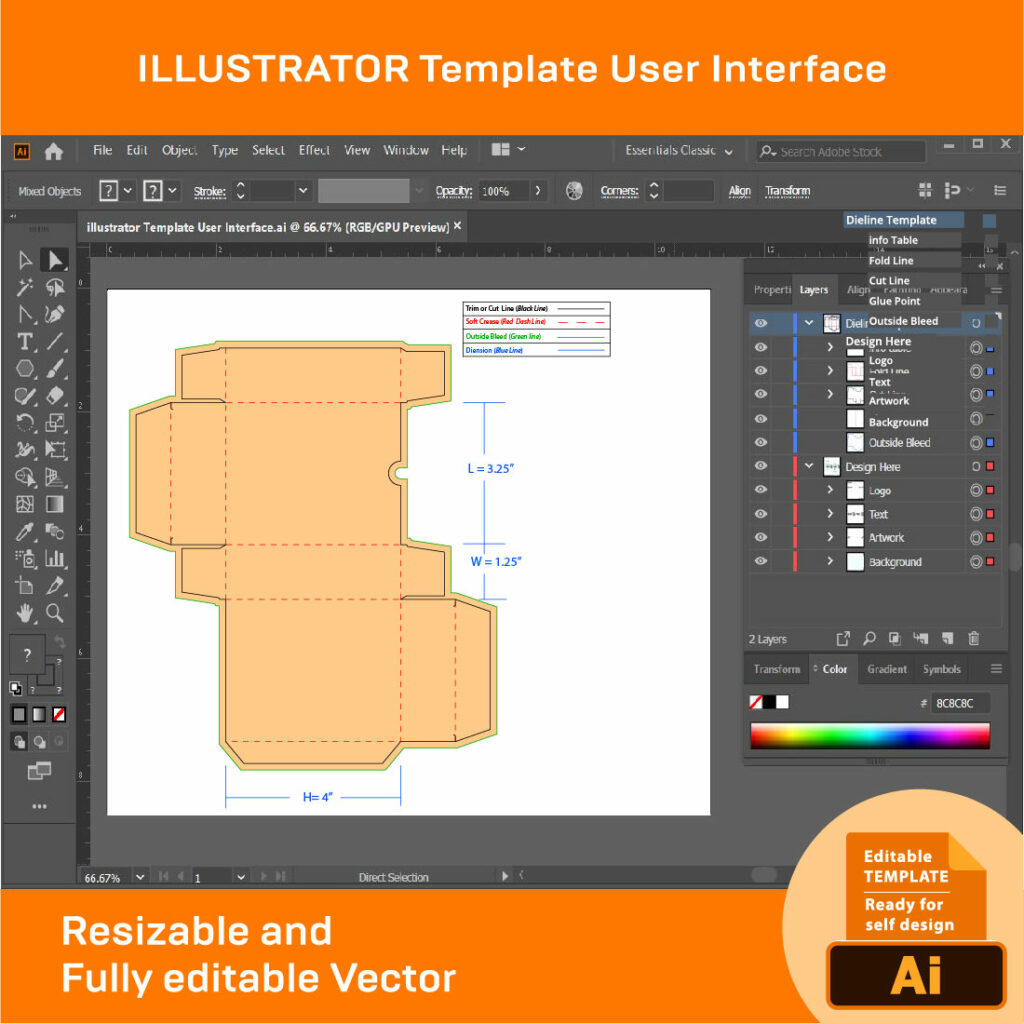Pick a hue from the color spectrum bar
Viewport: 1024px width, 1024px height.
[870, 736]
